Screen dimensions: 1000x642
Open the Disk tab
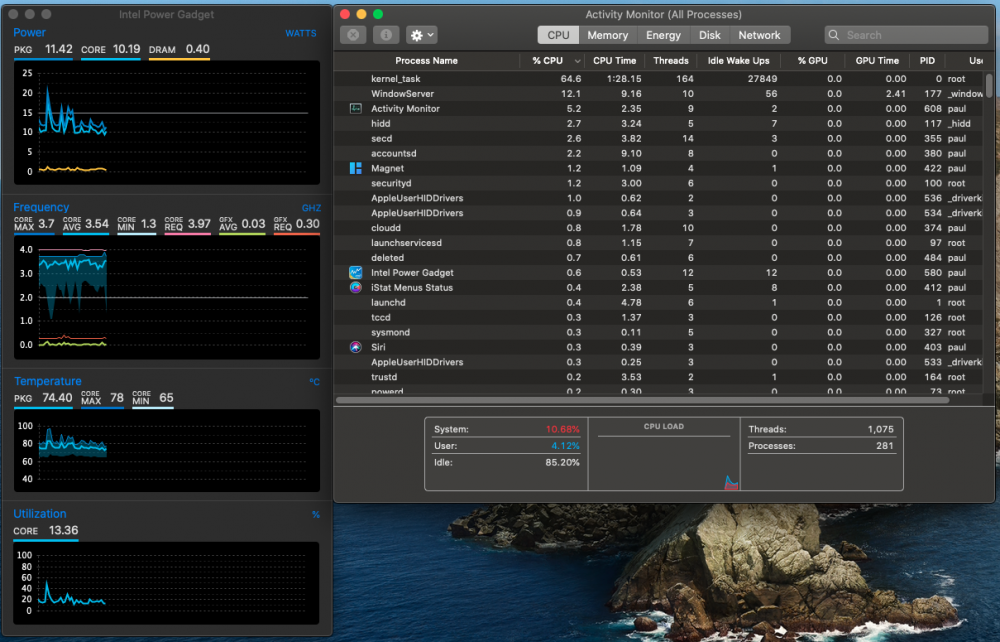[709, 35]
